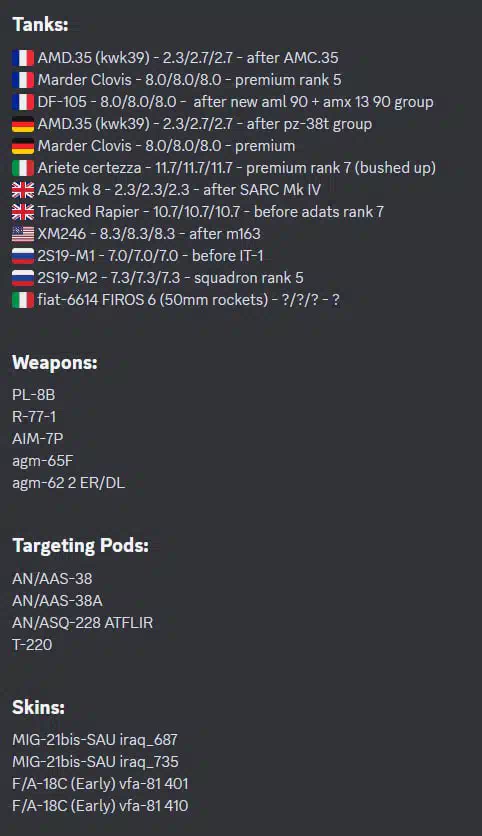Click the Skins: heading
Image resolution: width=482 pixels, height=836 pixels.
tap(38, 708)
